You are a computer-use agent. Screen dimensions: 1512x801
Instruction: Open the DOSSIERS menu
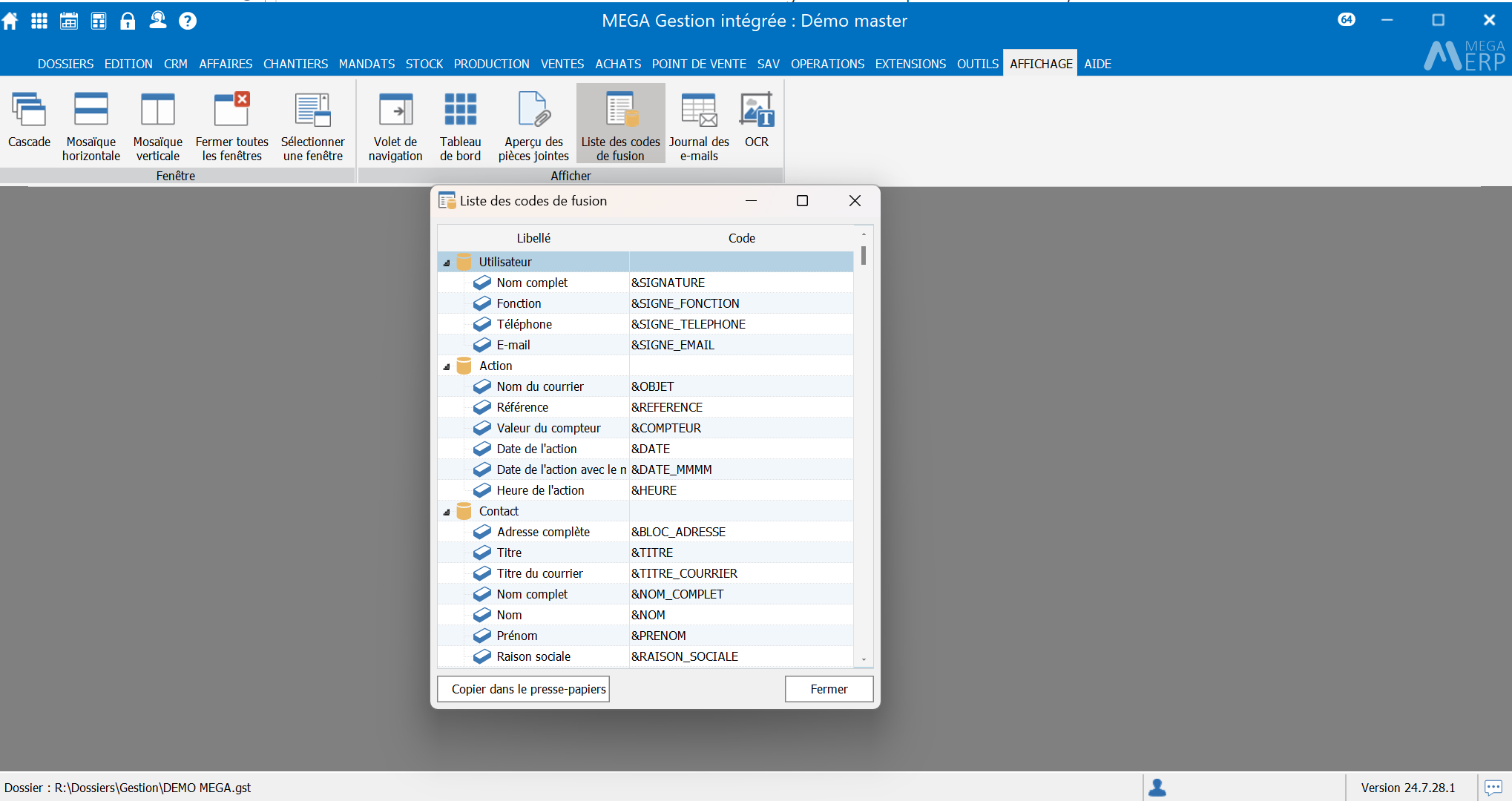click(66, 64)
